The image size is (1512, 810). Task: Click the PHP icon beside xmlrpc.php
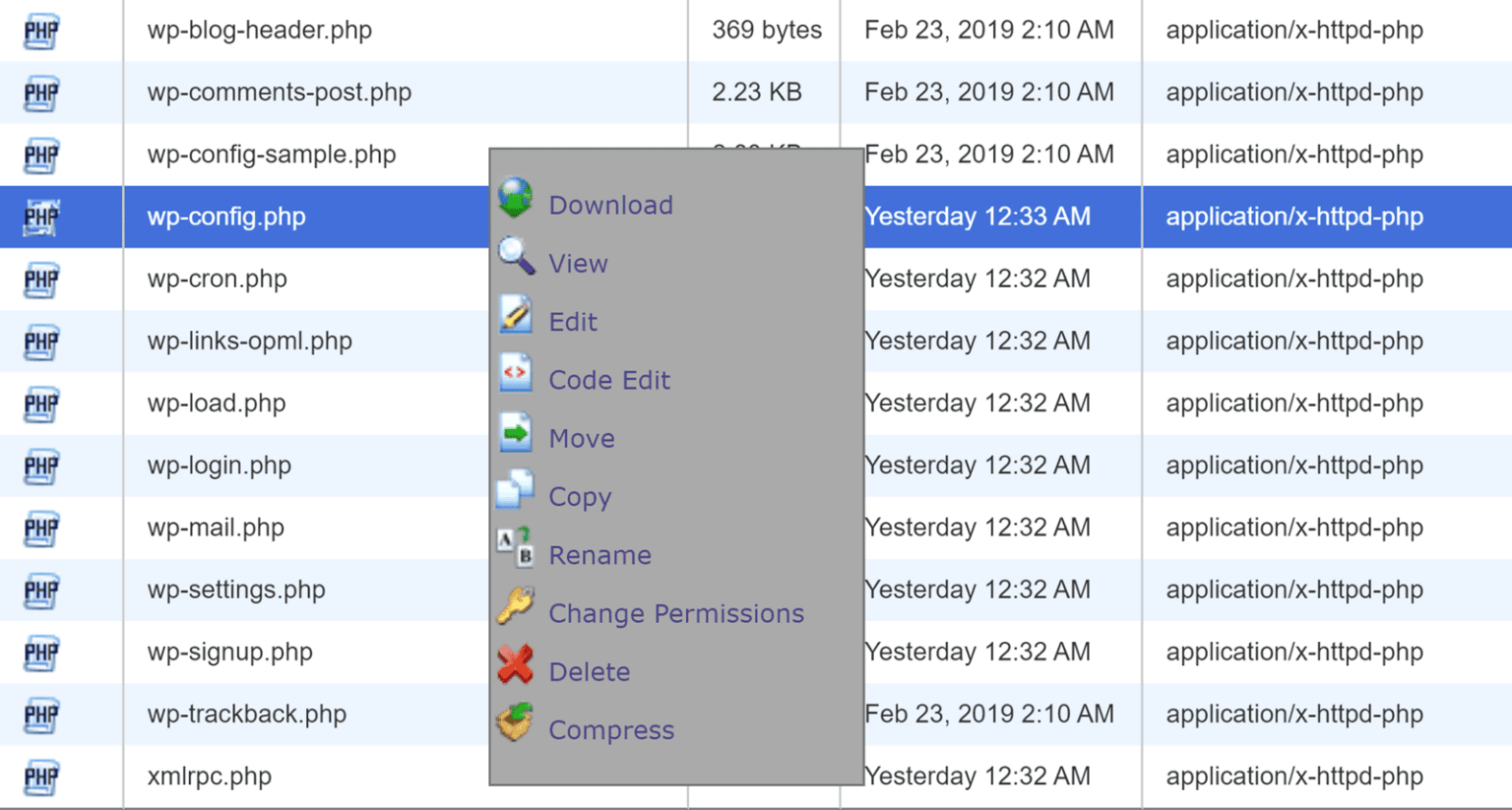point(39,777)
